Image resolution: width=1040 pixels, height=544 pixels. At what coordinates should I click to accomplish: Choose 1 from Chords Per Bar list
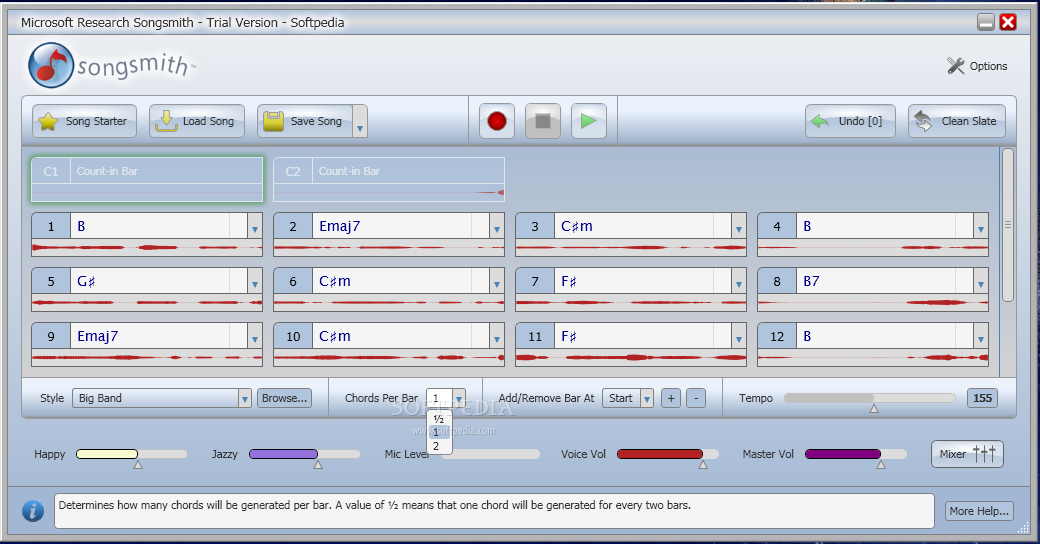pos(438,433)
